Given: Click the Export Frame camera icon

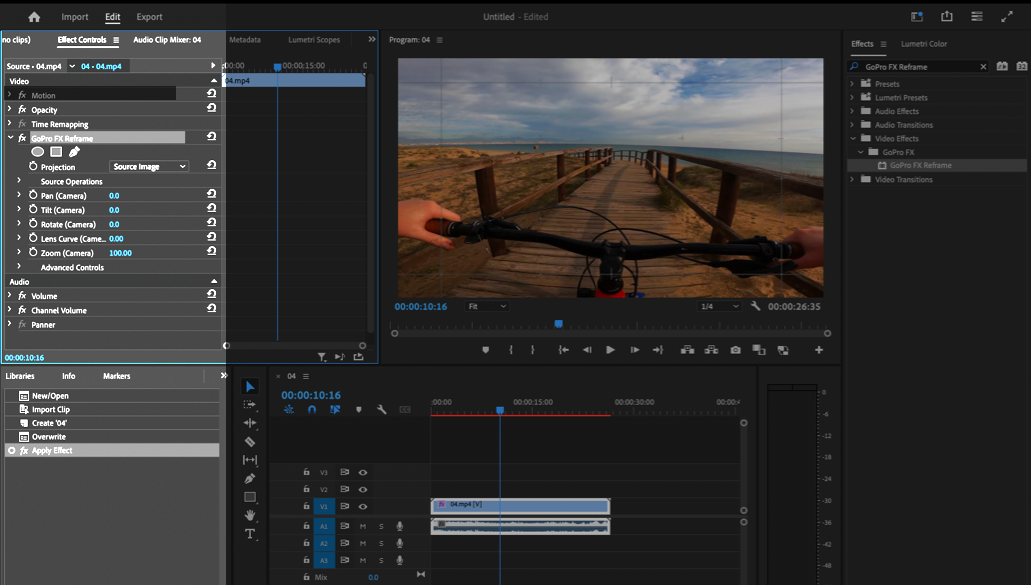Looking at the screenshot, I should [735, 350].
